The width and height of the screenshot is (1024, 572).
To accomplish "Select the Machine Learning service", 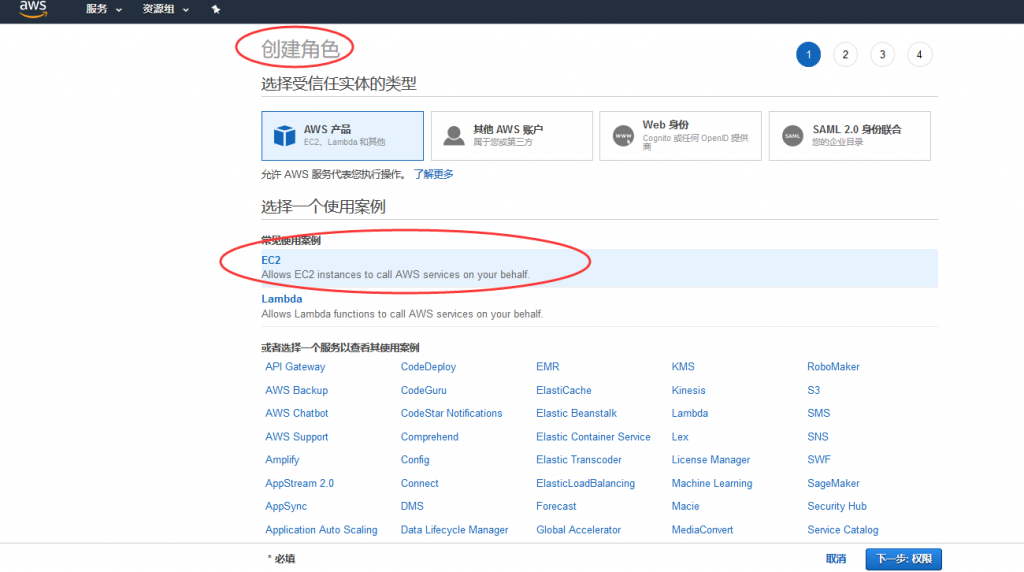I will (x=712, y=483).
